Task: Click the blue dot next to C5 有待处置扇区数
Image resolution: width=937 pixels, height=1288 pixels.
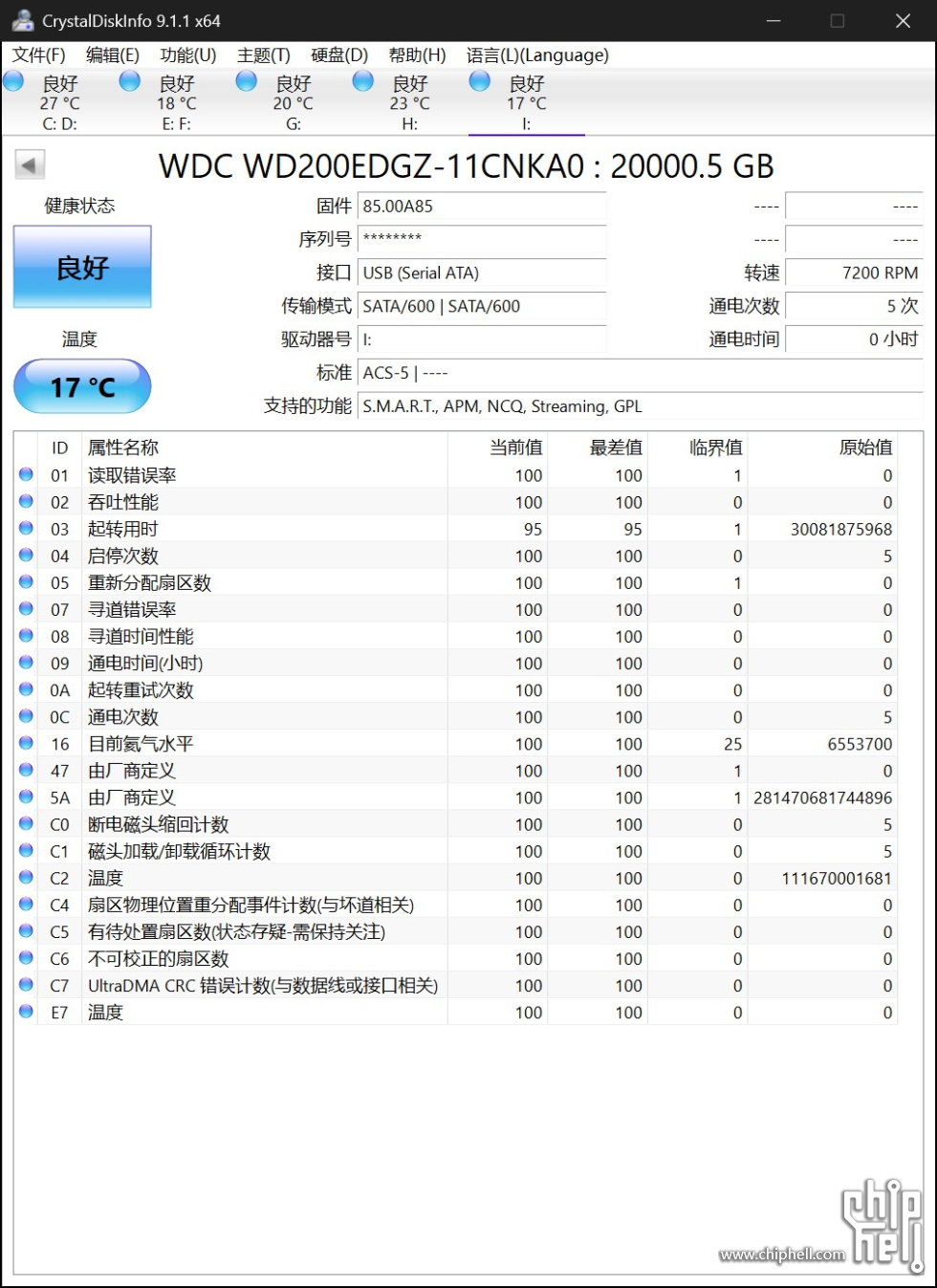Action: pyautogui.click(x=26, y=932)
